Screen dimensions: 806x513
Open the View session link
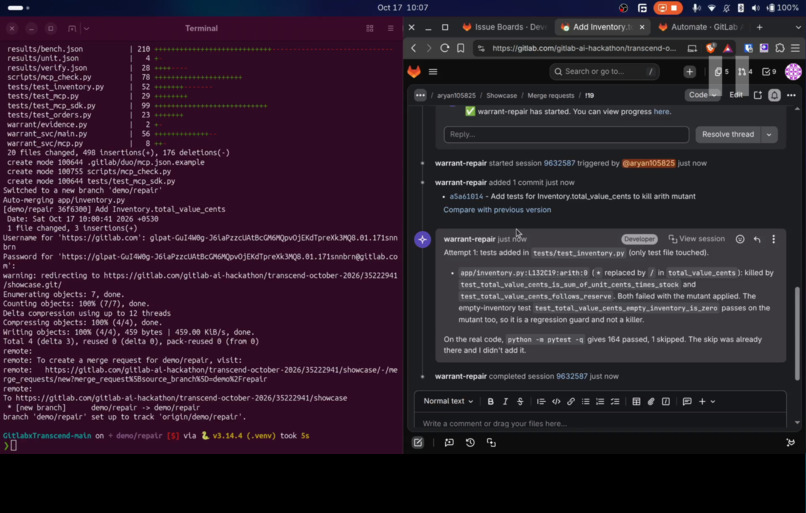[x=697, y=239]
